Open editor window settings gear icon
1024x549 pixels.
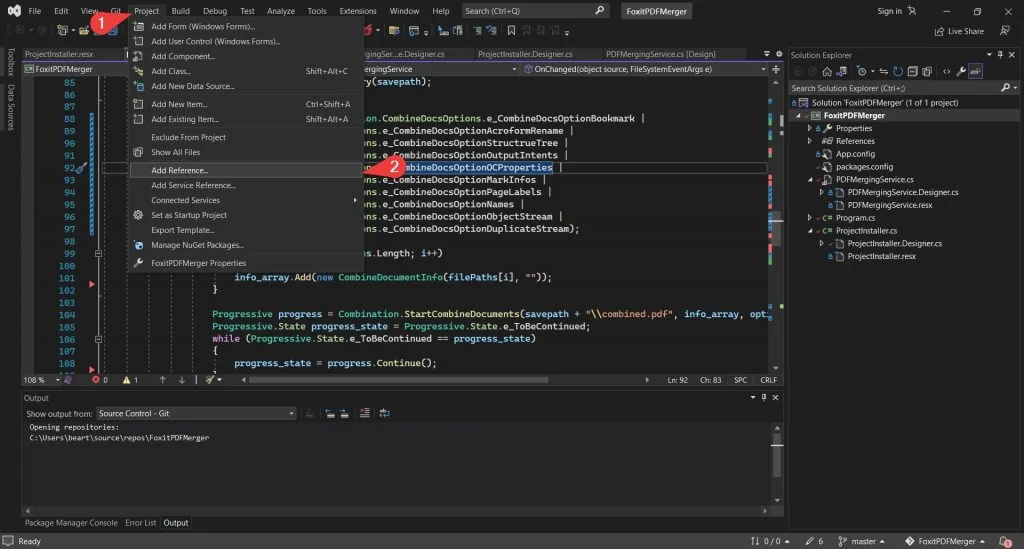(x=778, y=54)
